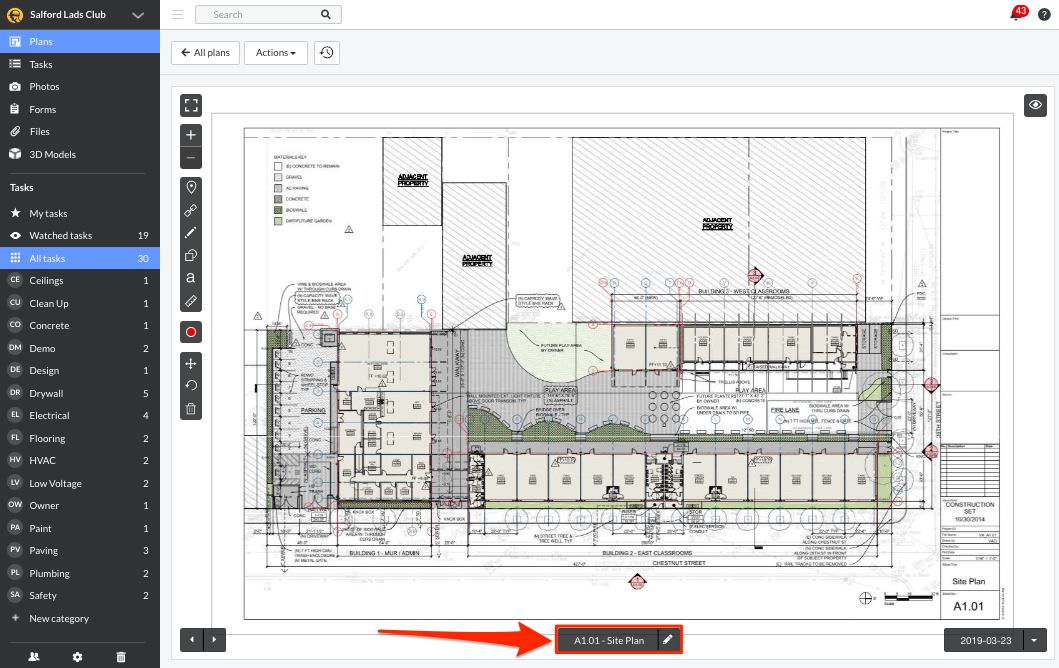Toggle pin visibility with the eye icon
Screen dimensions: 1059x668
(x=1035, y=104)
